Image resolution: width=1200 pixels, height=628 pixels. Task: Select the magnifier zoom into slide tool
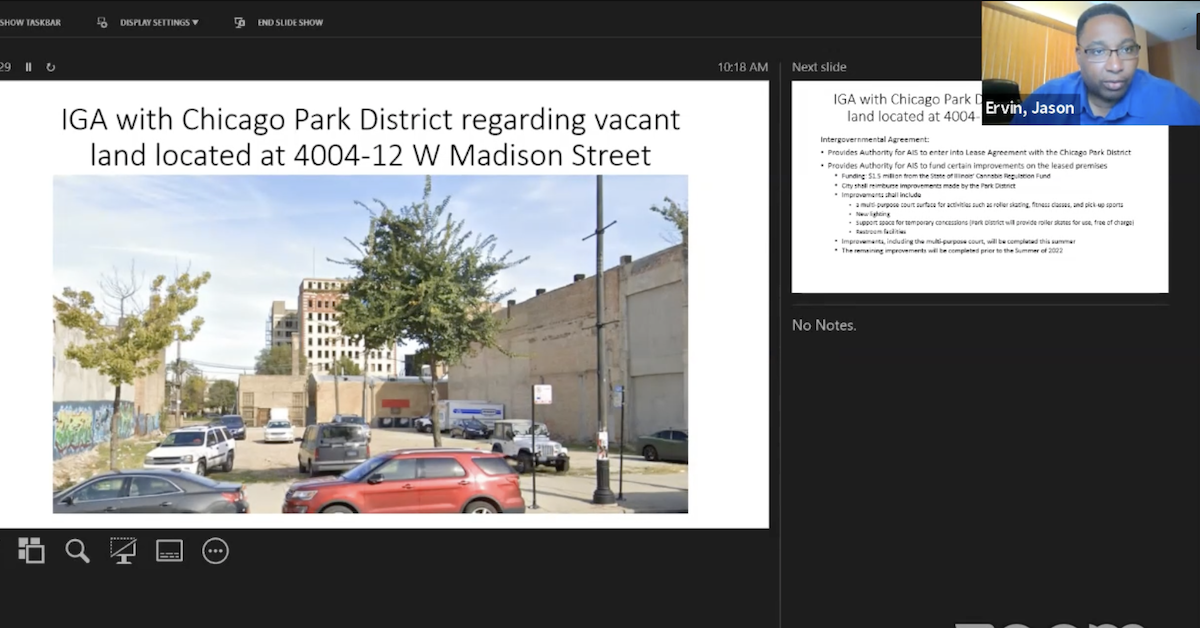tap(77, 550)
